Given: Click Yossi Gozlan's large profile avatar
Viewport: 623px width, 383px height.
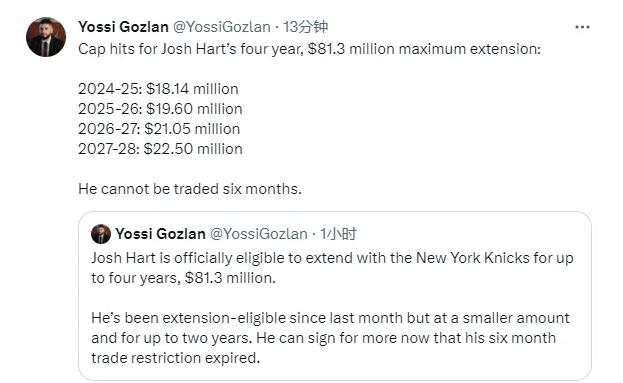Looking at the screenshot, I should pos(46,37).
